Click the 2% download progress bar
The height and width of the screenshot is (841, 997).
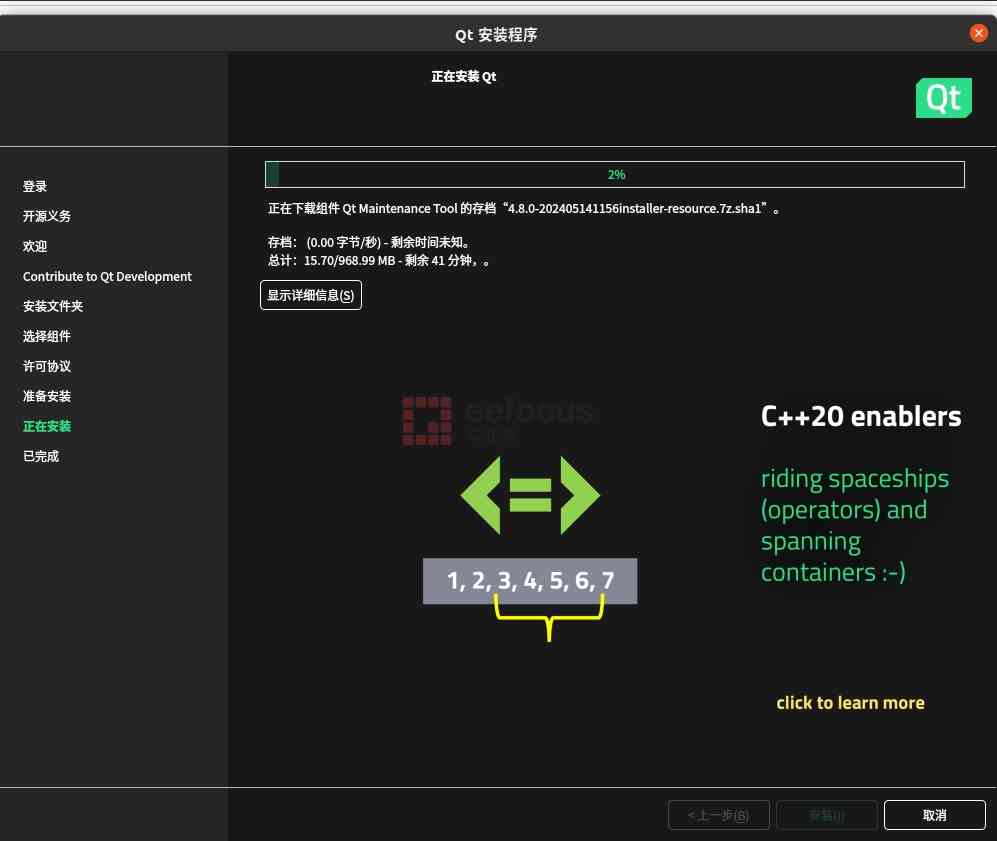pyautogui.click(x=616, y=174)
